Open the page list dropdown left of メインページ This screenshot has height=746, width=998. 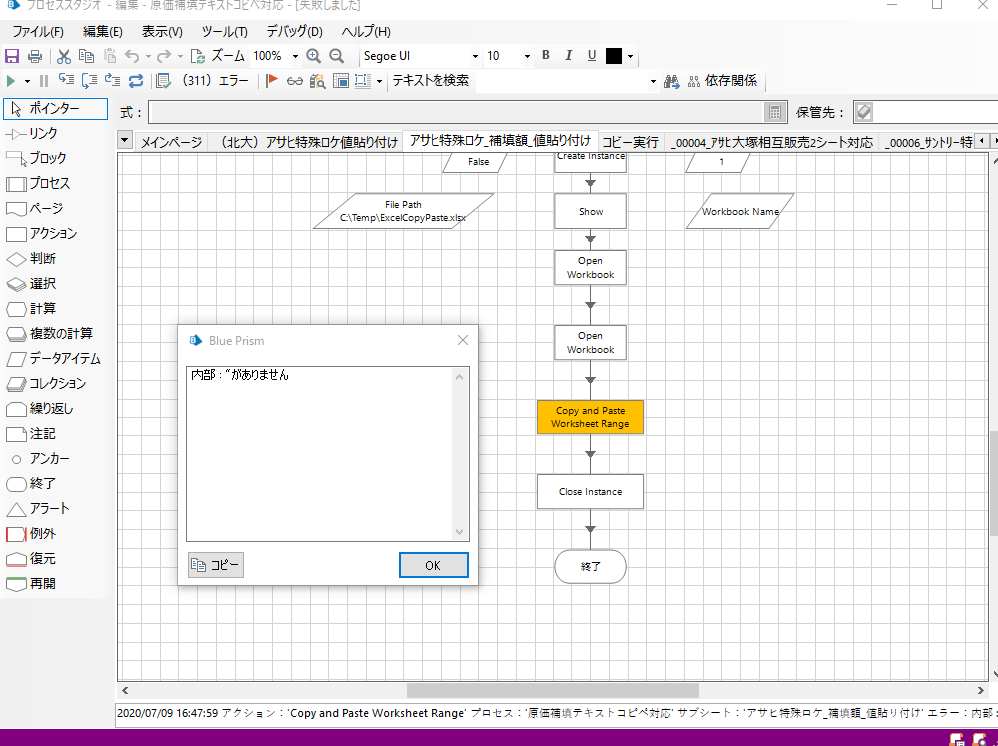(125, 141)
